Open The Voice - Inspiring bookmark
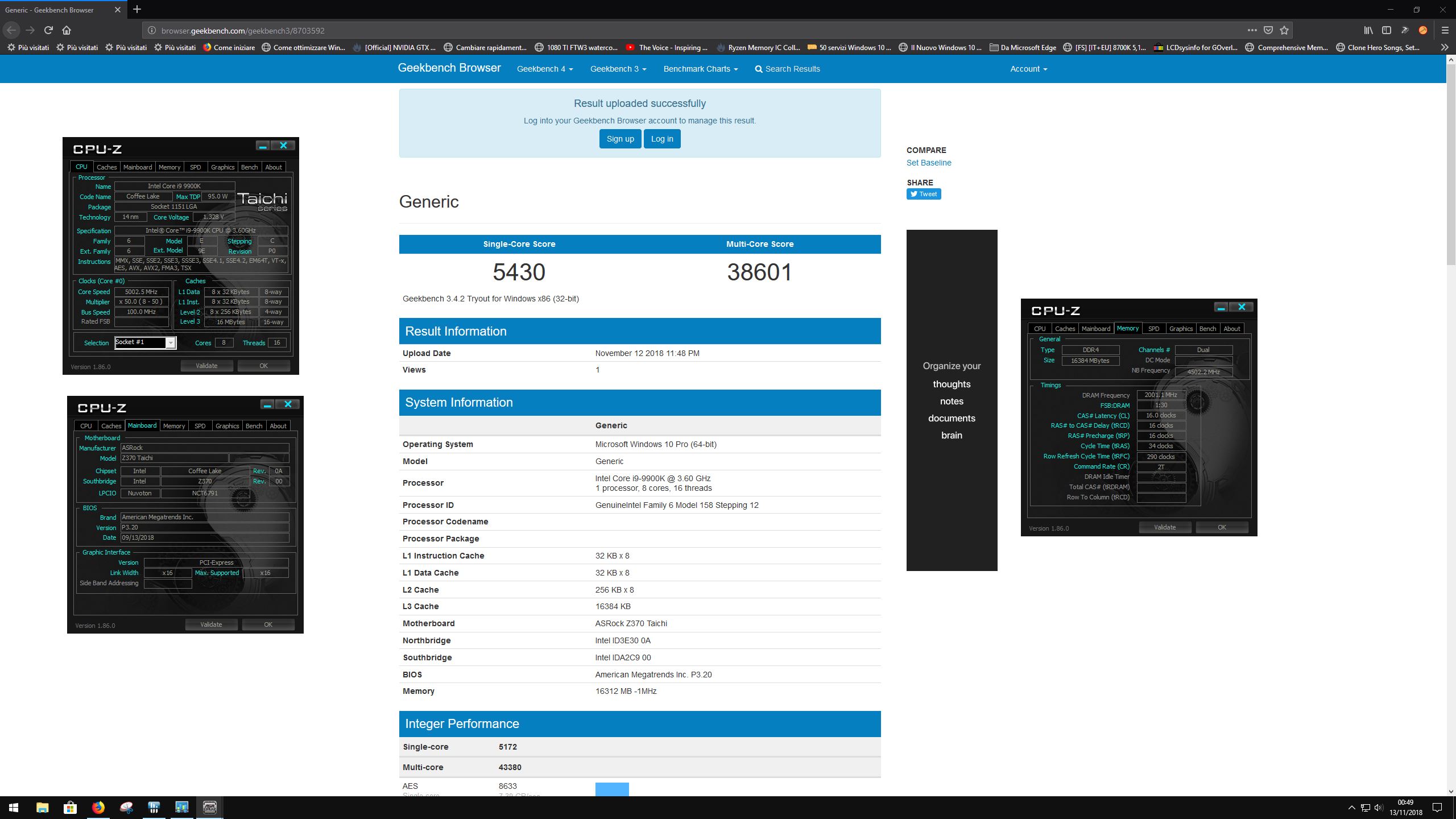This screenshot has width=1456, height=819. (x=667, y=48)
